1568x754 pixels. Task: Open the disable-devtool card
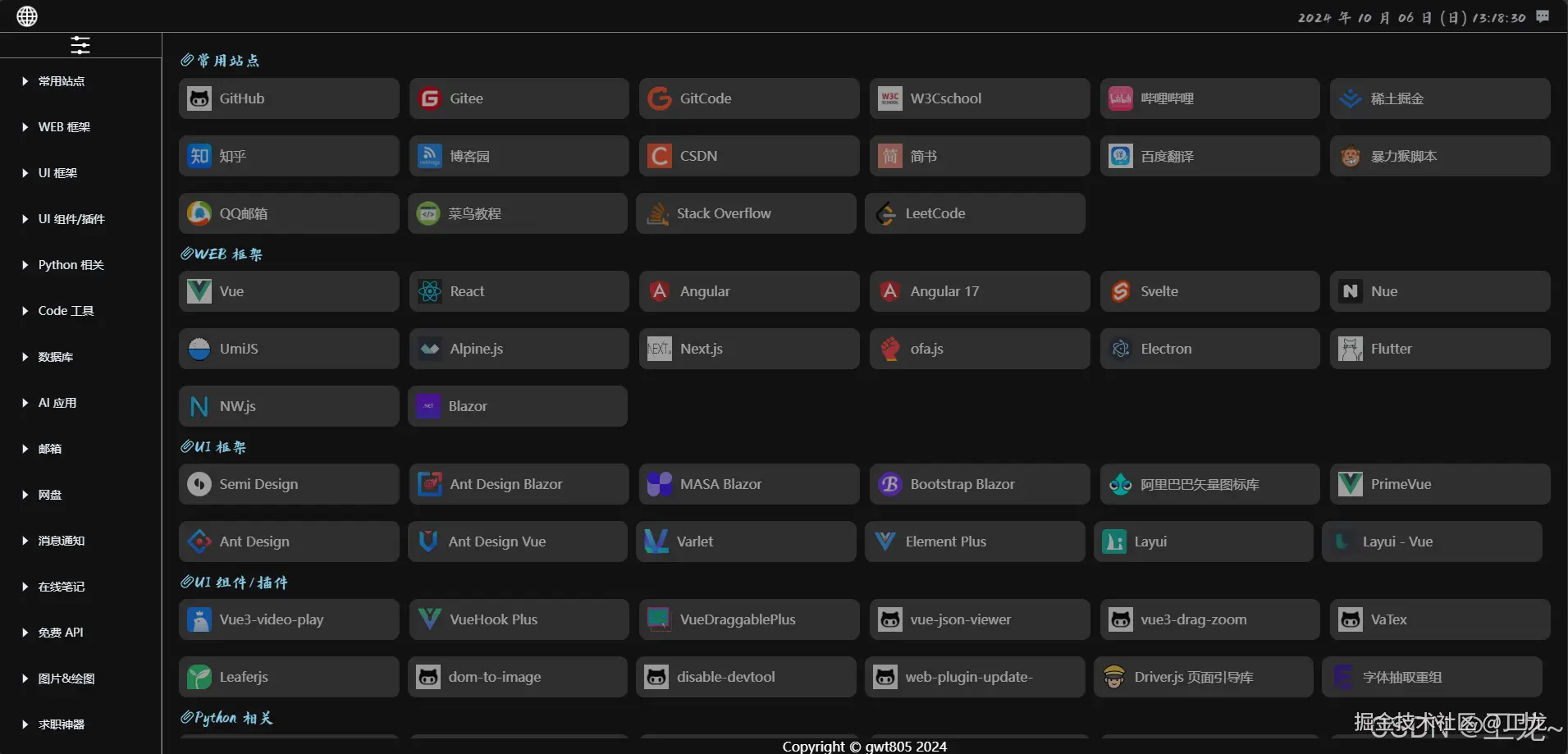(x=746, y=677)
